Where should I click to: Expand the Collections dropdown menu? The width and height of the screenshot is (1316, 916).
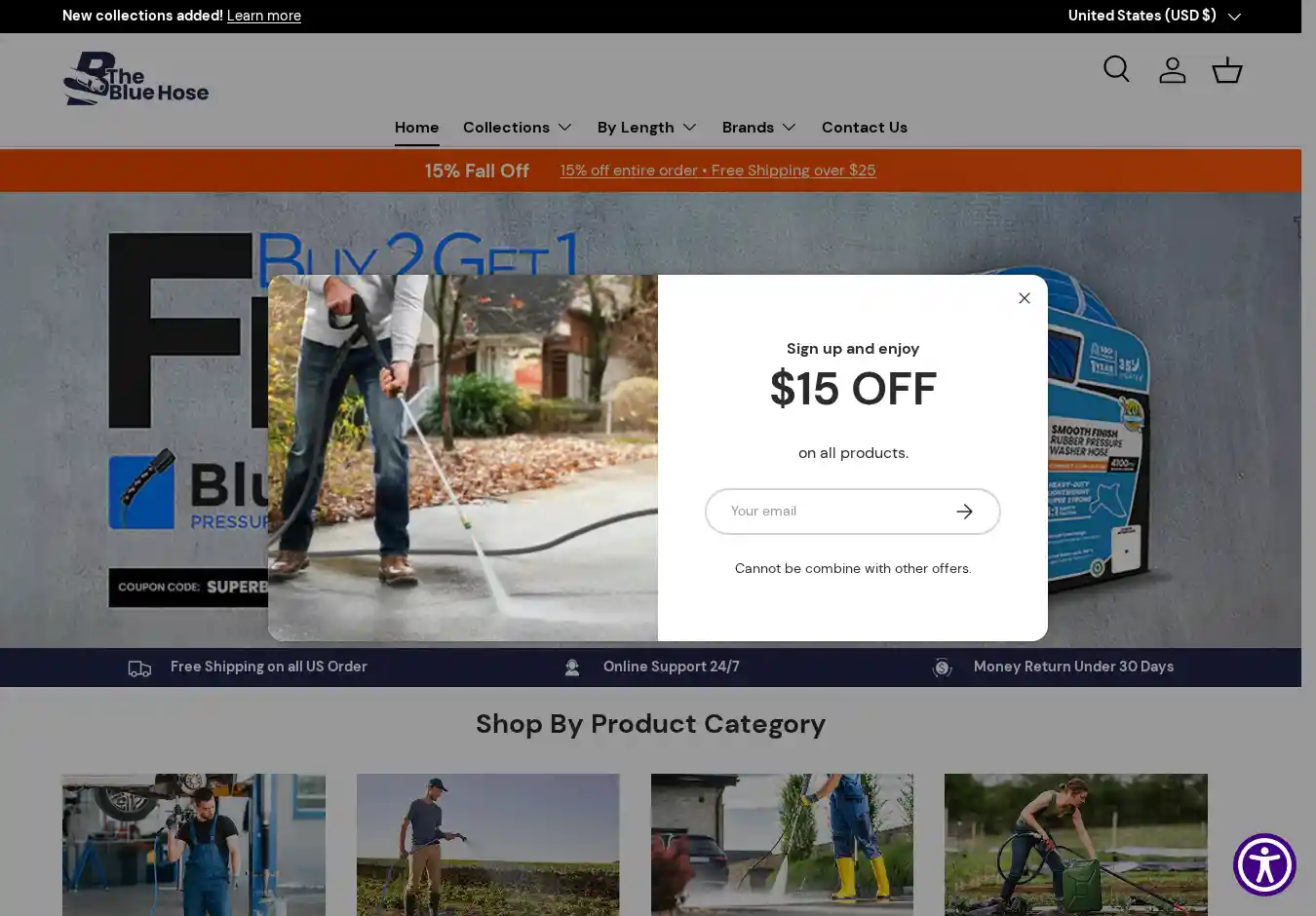coord(518,128)
